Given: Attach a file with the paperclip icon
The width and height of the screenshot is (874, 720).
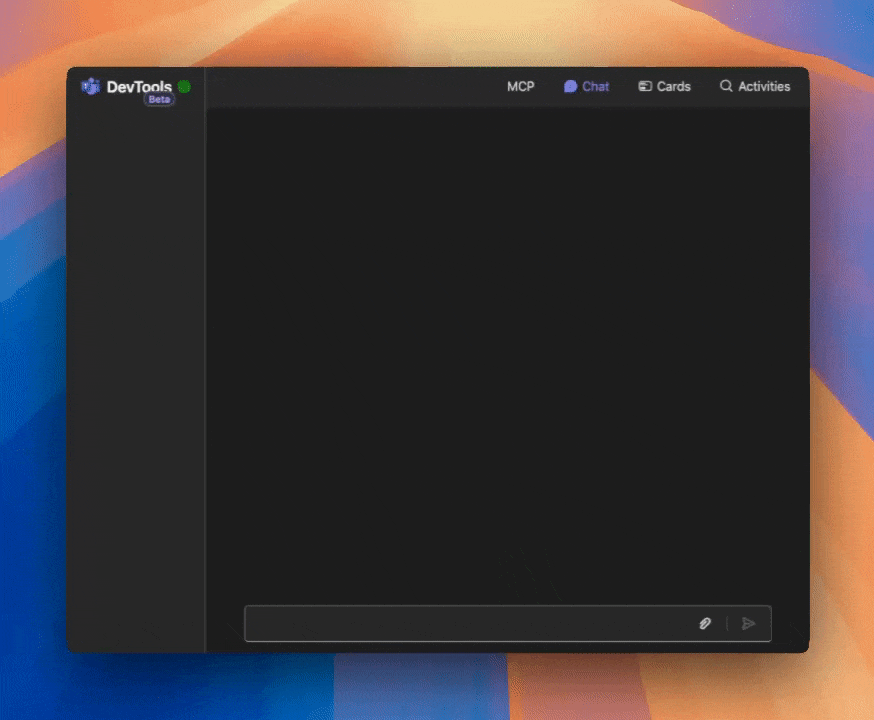Looking at the screenshot, I should pos(704,623).
